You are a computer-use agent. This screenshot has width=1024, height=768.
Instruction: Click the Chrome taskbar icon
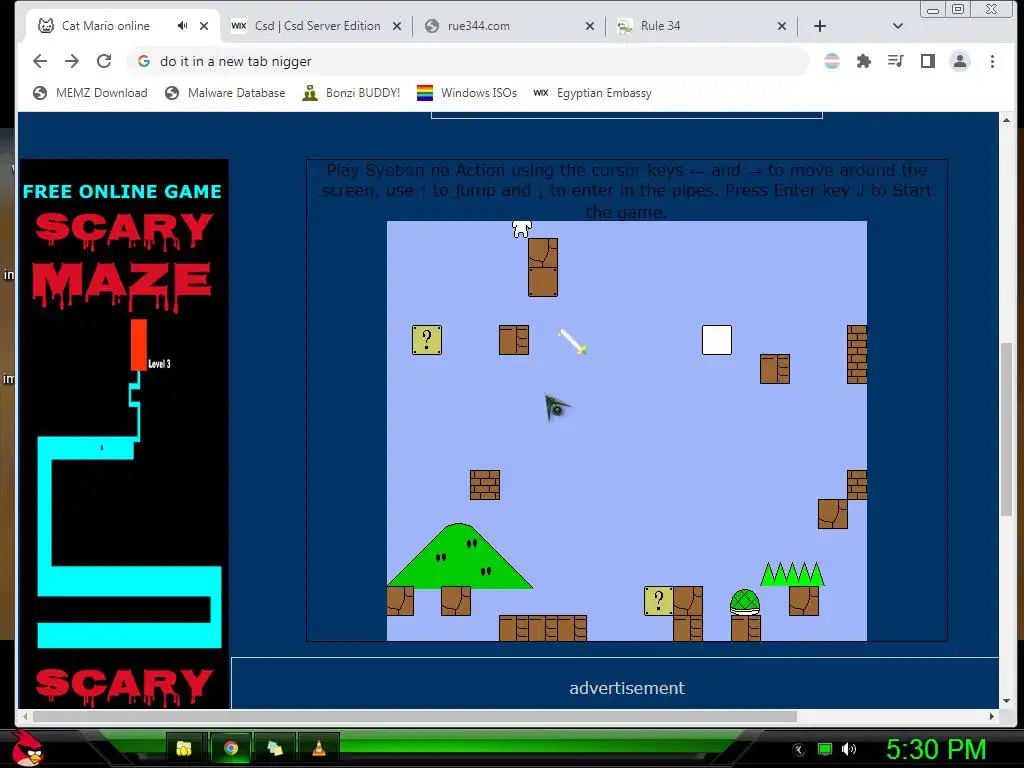point(230,748)
